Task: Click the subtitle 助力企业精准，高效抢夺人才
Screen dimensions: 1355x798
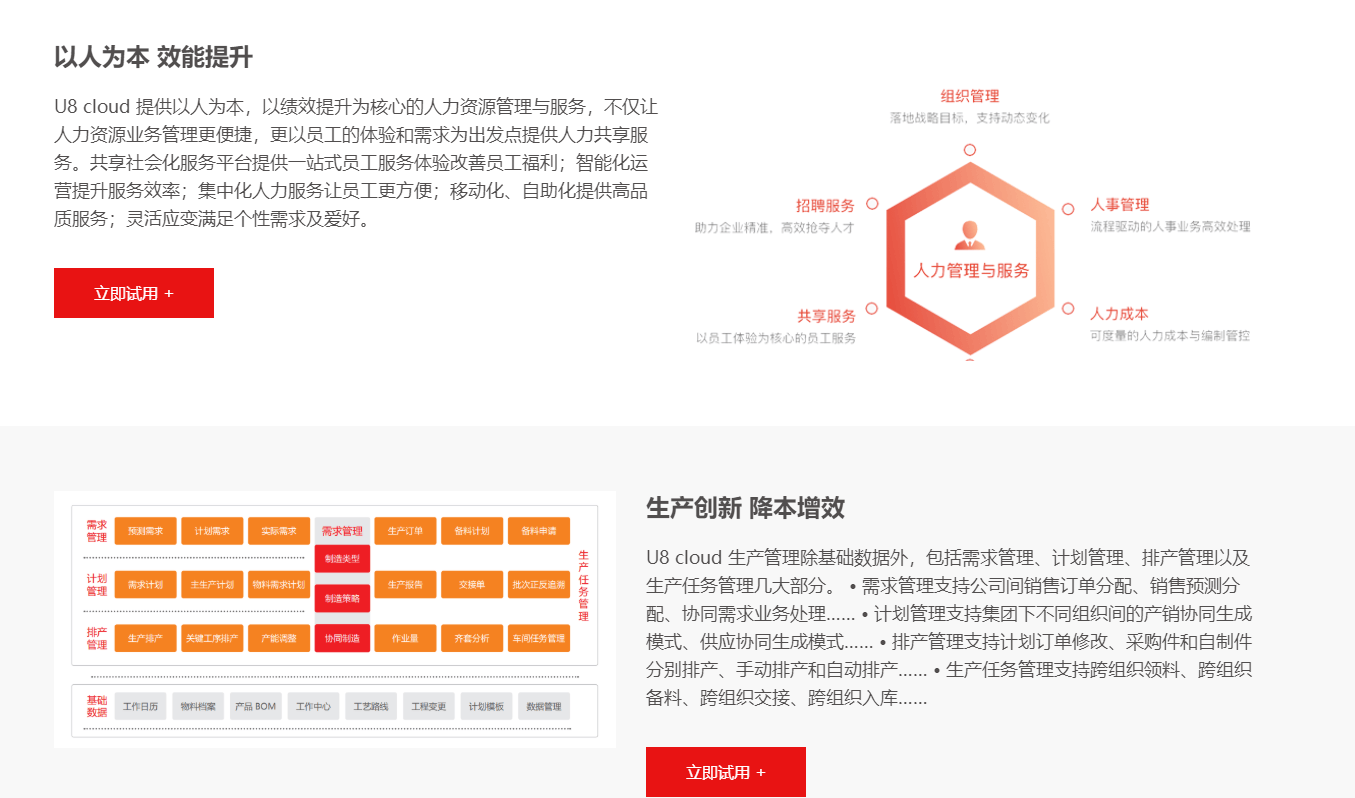Action: pyautogui.click(x=775, y=228)
